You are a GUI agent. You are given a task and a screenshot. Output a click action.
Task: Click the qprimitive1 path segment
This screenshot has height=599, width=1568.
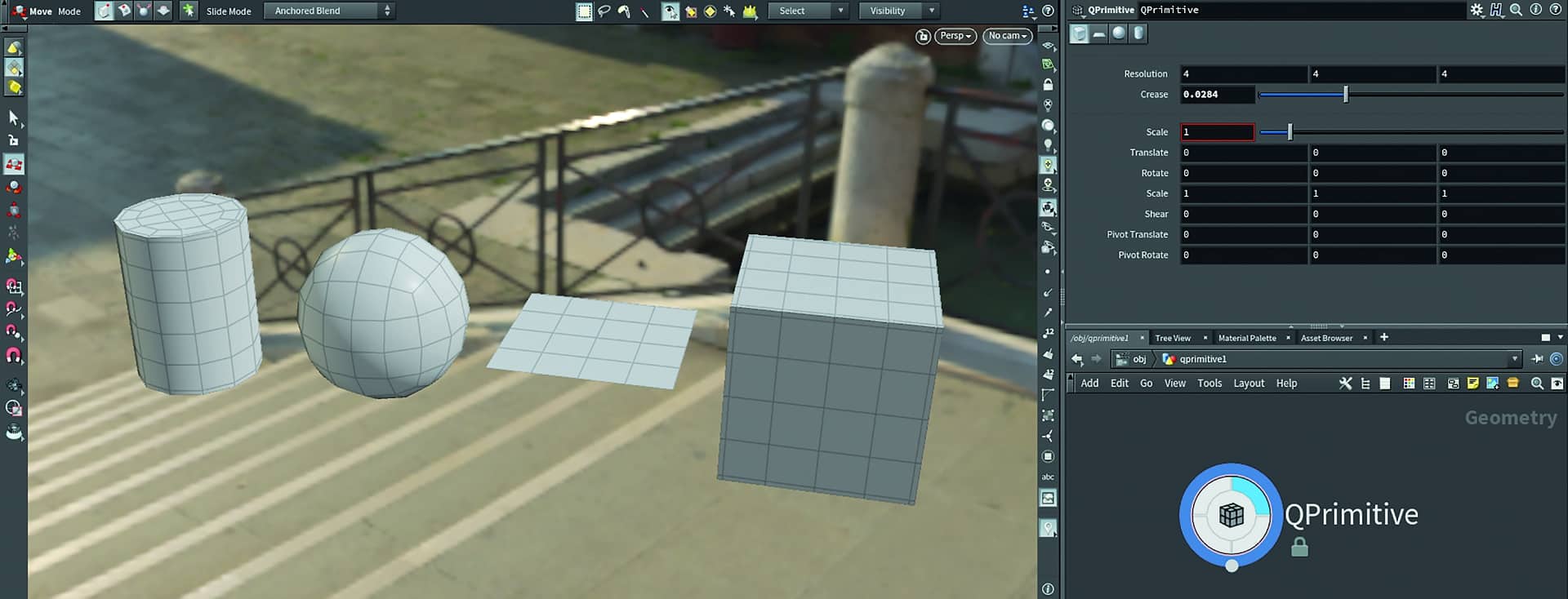click(1195, 359)
